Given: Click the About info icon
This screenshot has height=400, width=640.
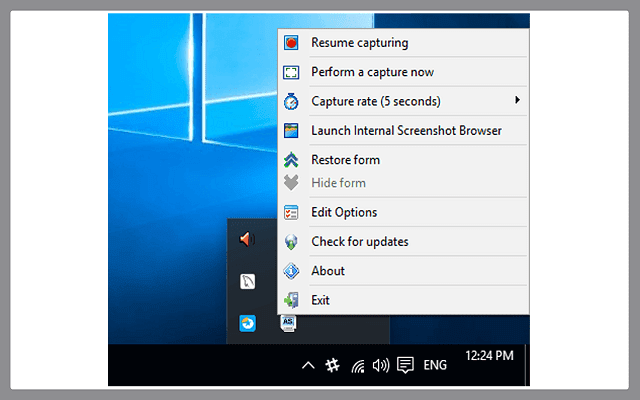Looking at the screenshot, I should coord(291,271).
